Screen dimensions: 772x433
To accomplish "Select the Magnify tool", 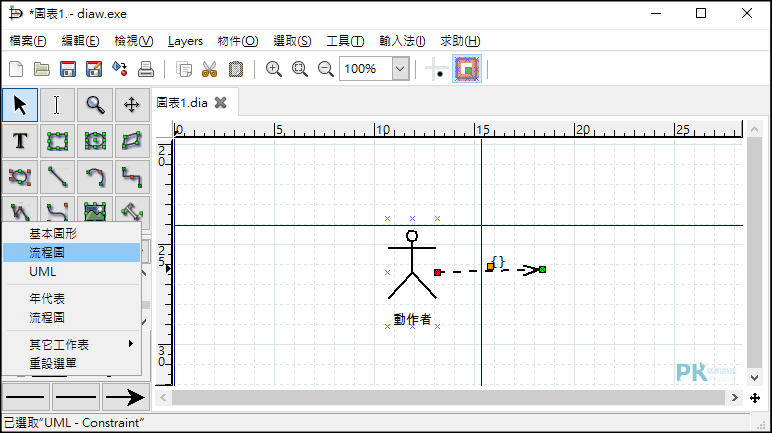I will click(x=95, y=105).
